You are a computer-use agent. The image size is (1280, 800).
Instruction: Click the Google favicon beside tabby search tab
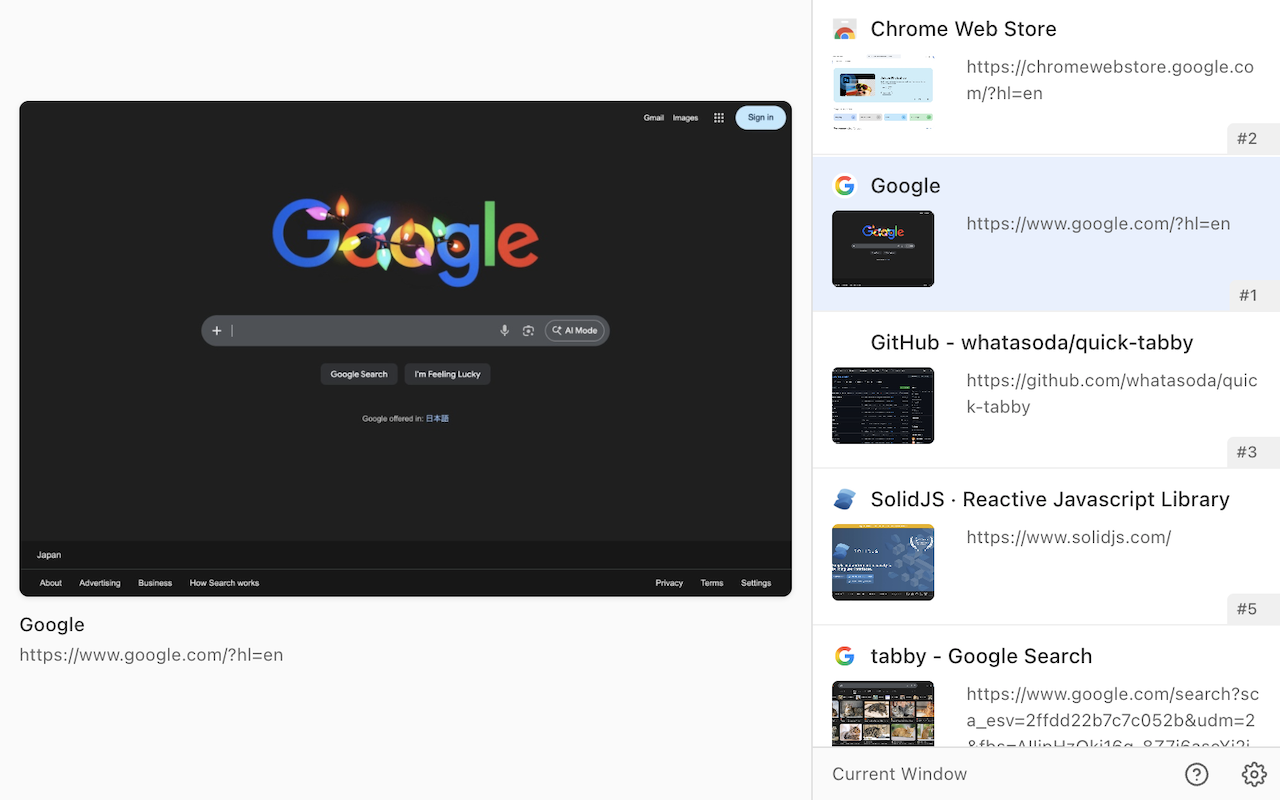point(845,656)
